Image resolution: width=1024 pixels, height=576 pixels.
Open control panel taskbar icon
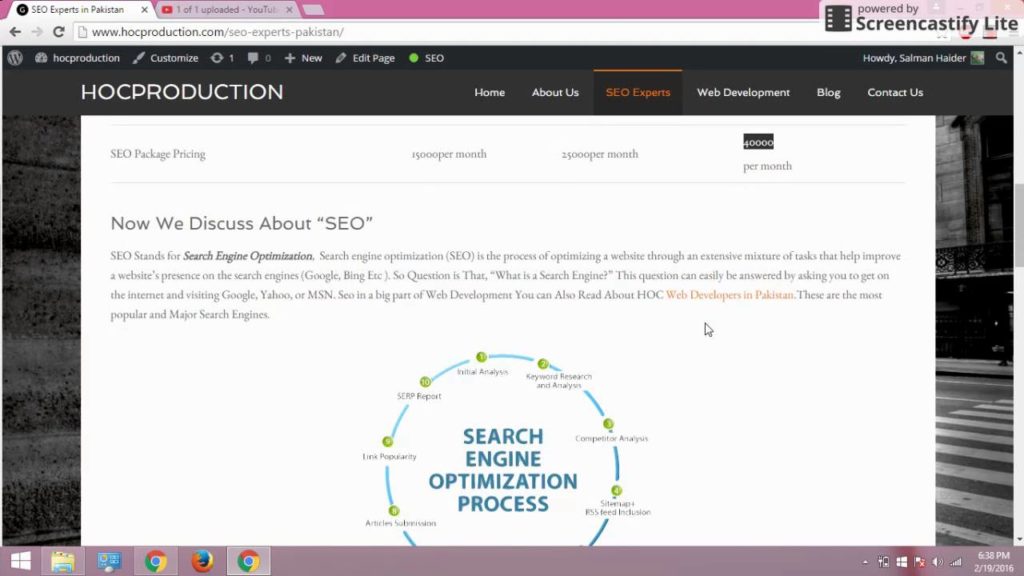[x=109, y=561]
